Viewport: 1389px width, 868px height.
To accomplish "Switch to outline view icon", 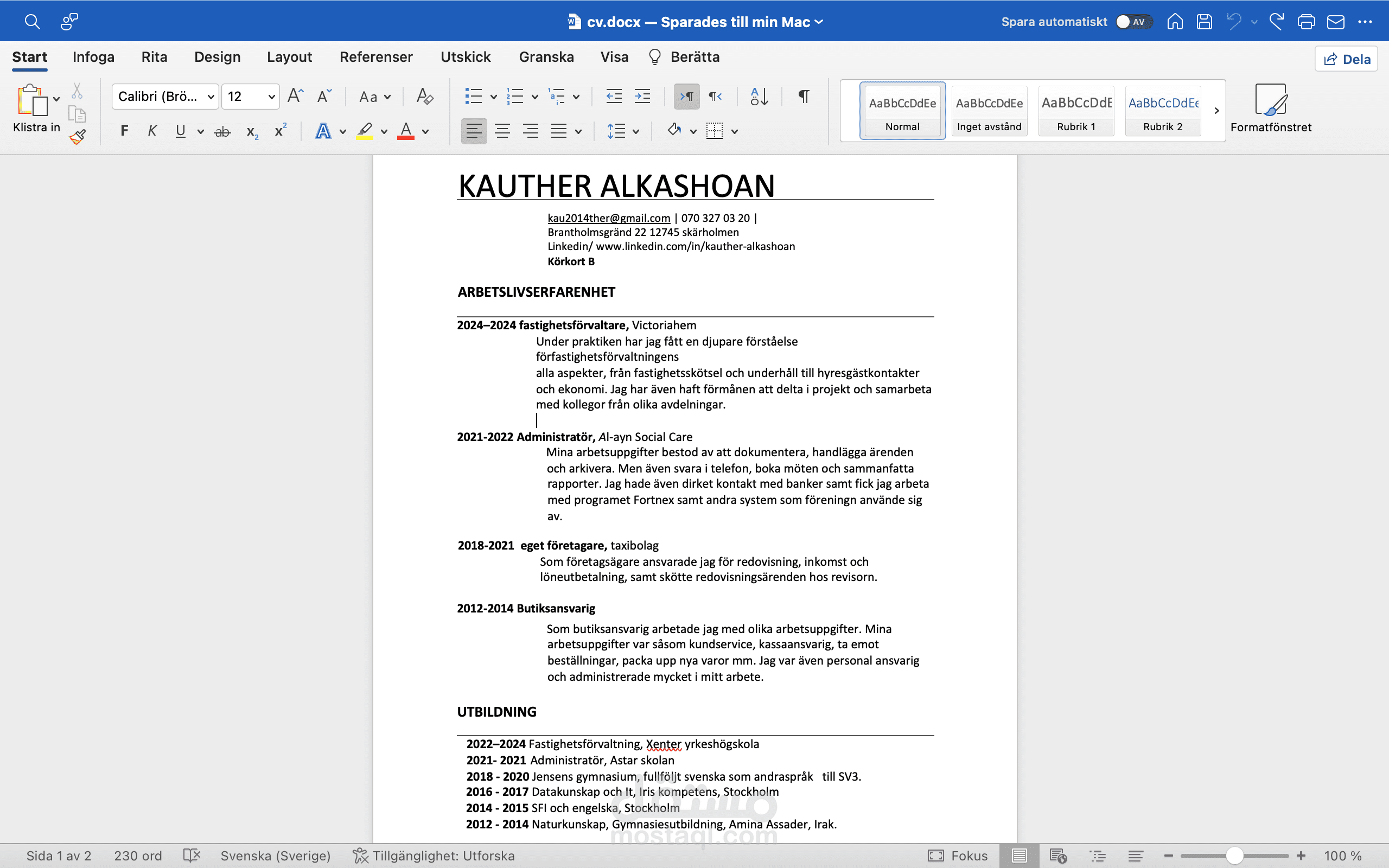I will tap(1098, 856).
